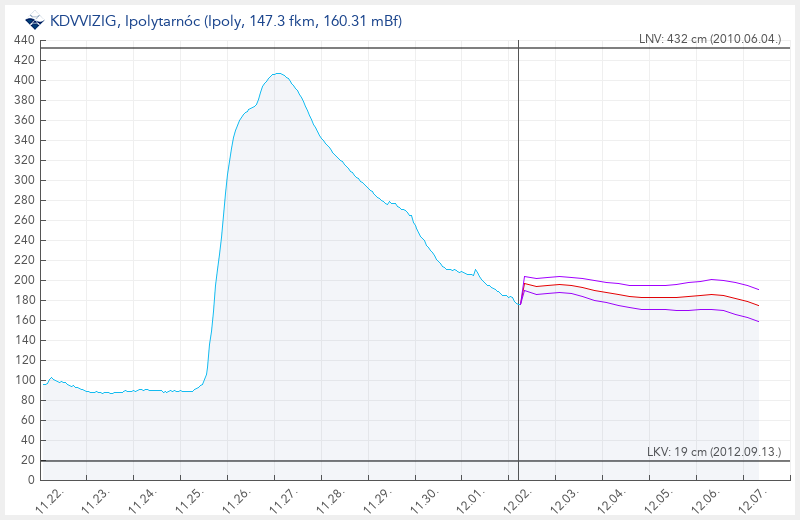Select the 100 value on vertical axis
This screenshot has width=800, height=520.
[x=25, y=380]
